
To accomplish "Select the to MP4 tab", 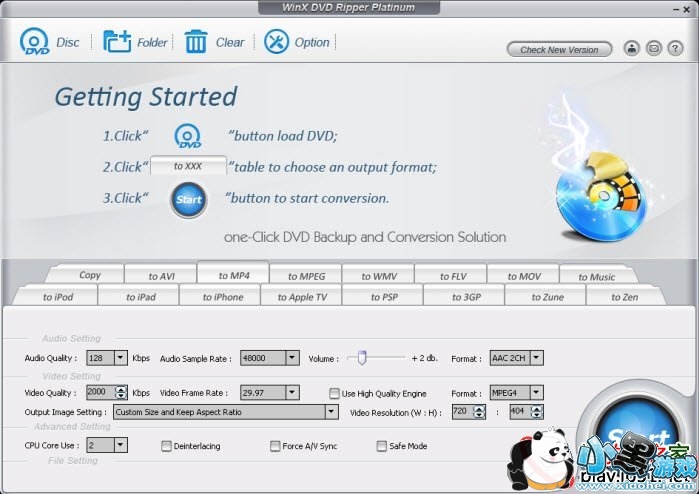I will tap(234, 275).
